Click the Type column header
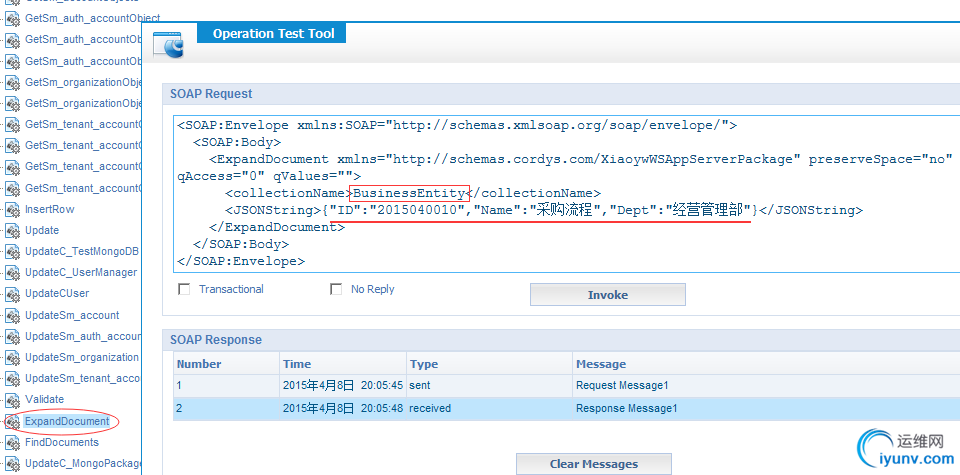The image size is (960, 475). click(x=489, y=364)
